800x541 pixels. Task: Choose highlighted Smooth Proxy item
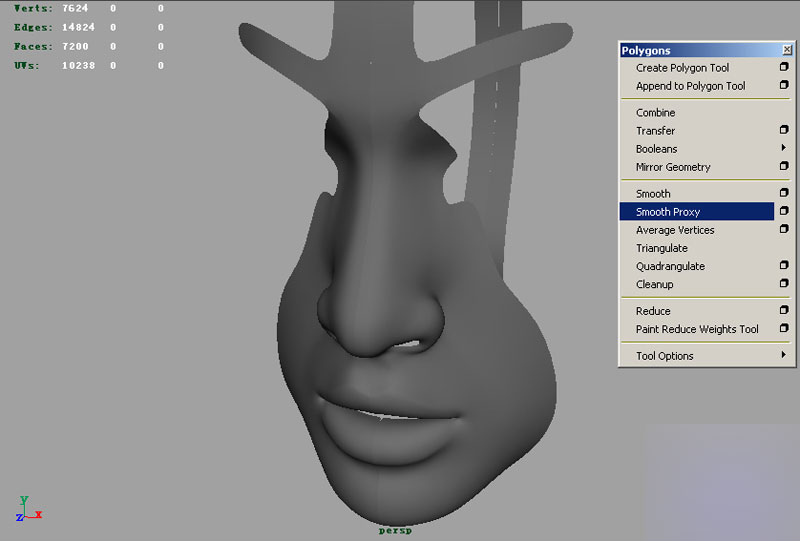tap(696, 212)
